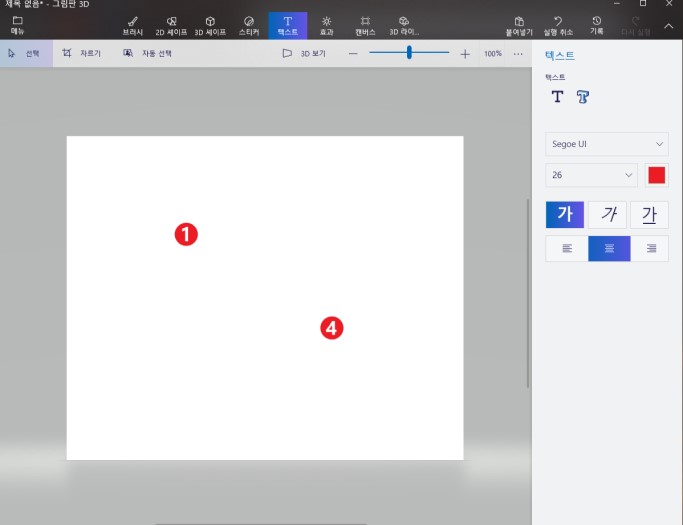
Task: Open the 메뉴 folder menu
Action: (17, 25)
